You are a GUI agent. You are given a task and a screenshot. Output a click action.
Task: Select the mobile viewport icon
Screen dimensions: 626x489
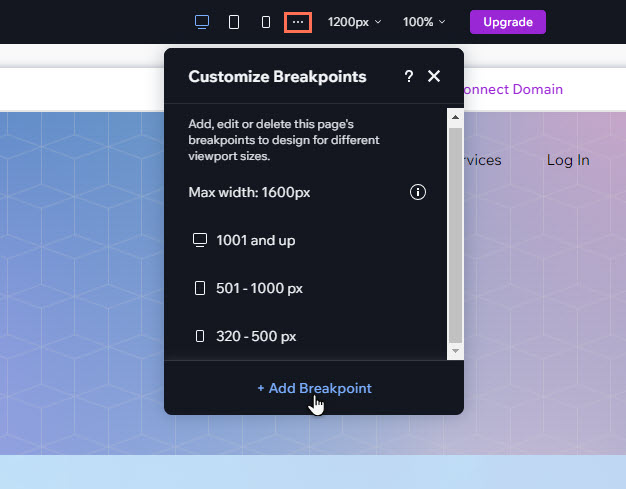point(266,22)
